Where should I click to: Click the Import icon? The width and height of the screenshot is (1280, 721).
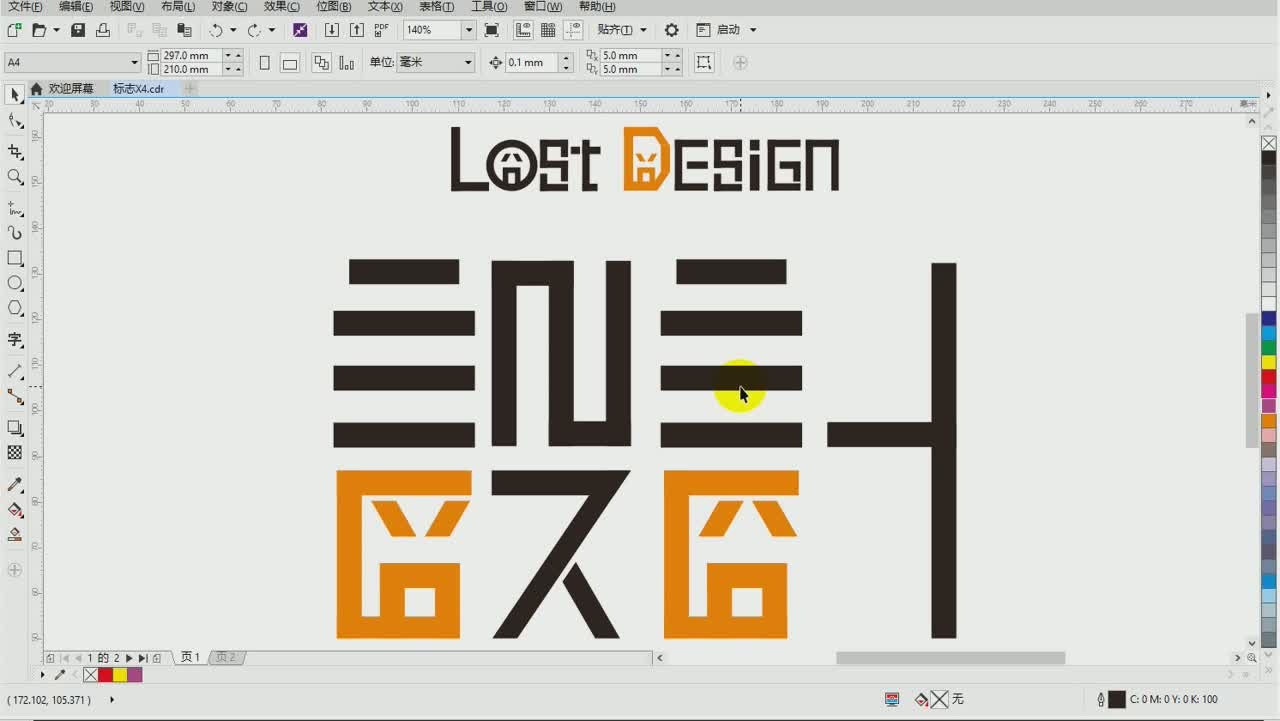(332, 30)
